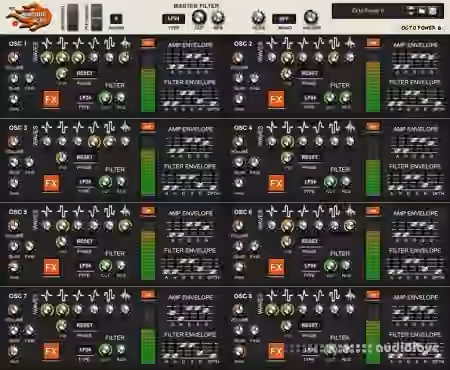450x370 pixels.
Task: Select the fourth waveform icon in OSC 3
Action: (94, 127)
